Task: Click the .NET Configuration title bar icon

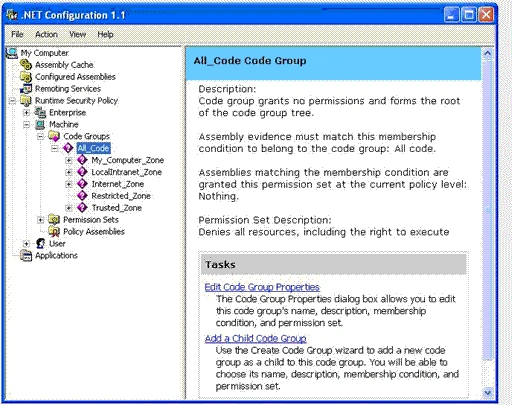Action: click(x=12, y=15)
